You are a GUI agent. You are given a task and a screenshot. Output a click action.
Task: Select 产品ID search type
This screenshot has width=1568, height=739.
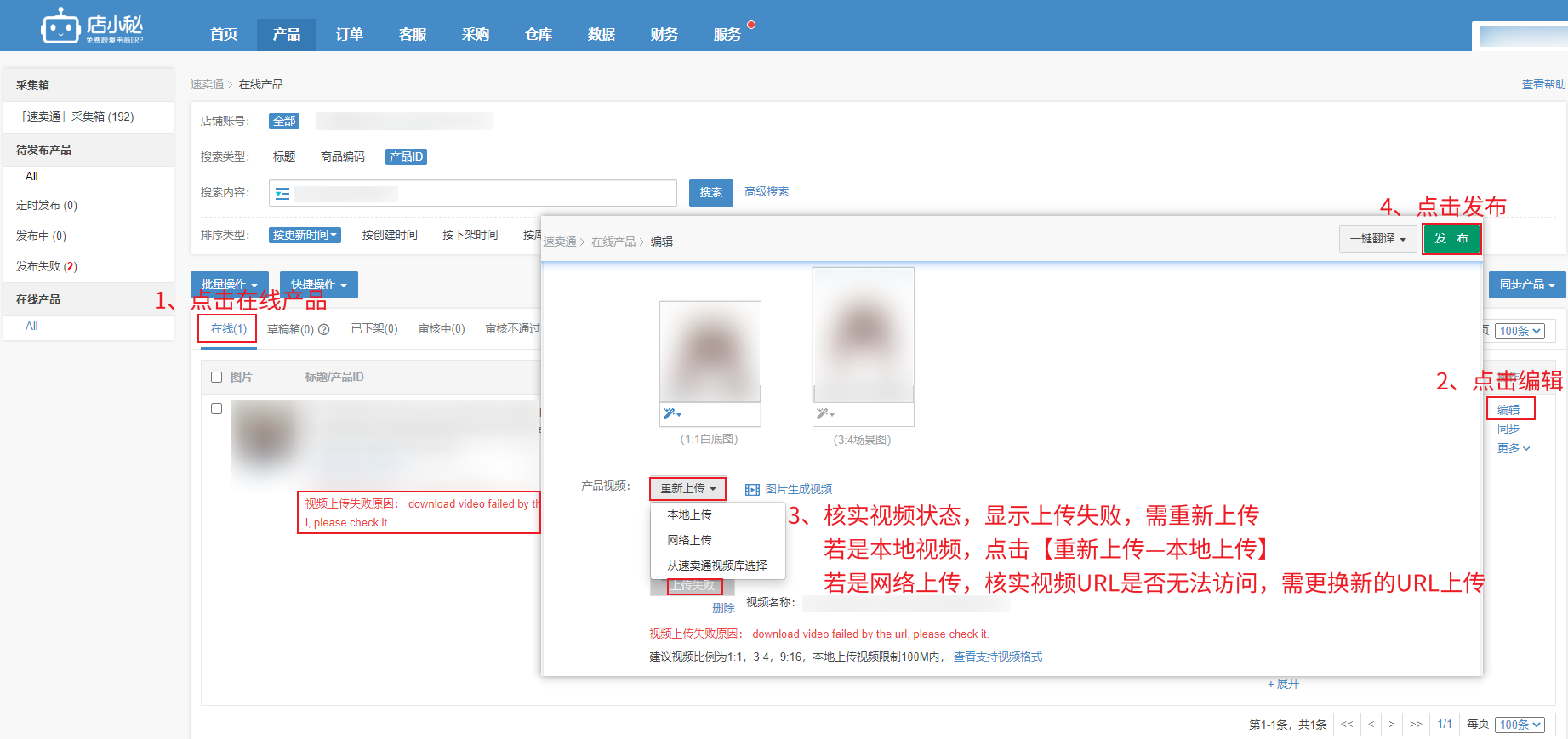[x=406, y=157]
